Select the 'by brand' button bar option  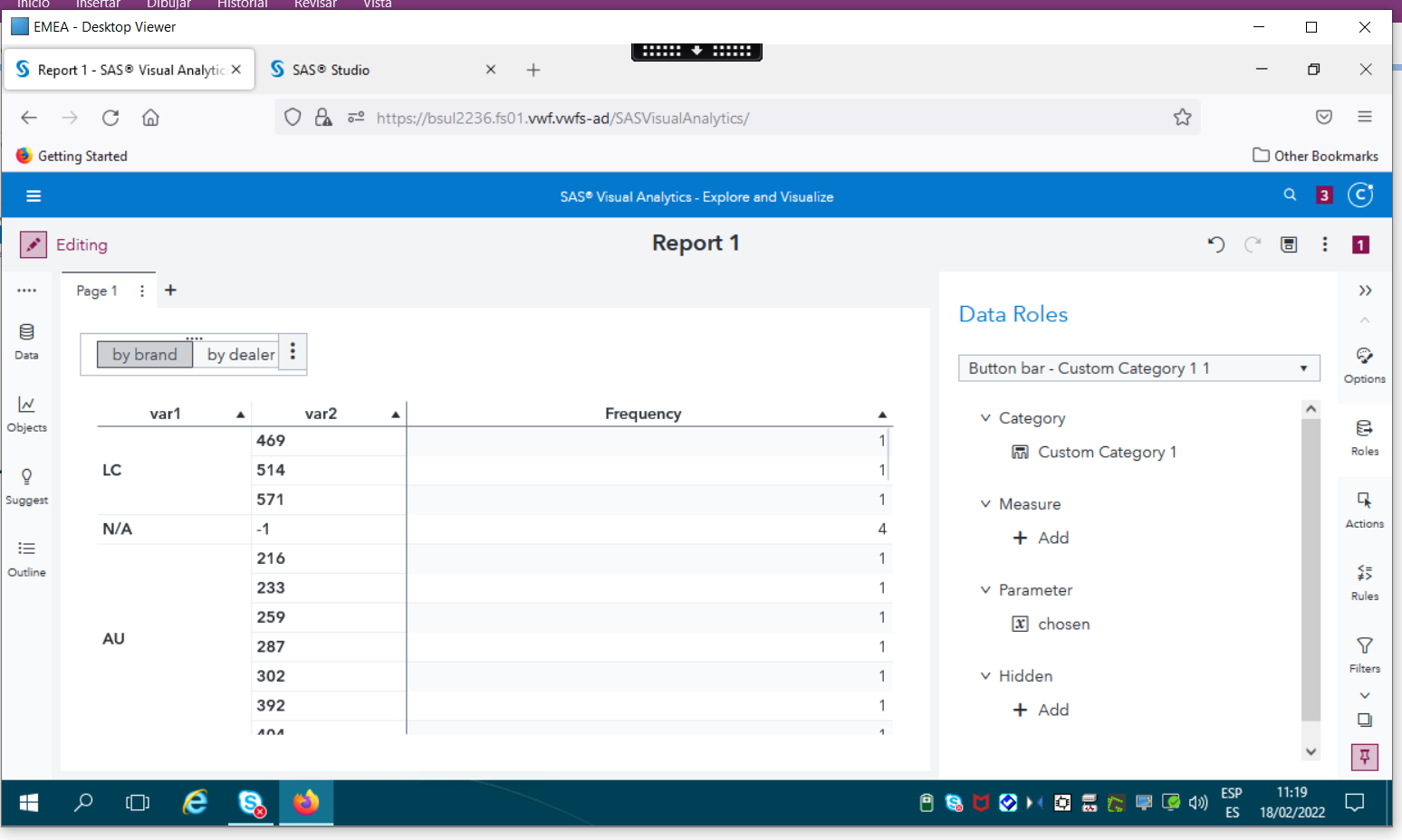(143, 354)
